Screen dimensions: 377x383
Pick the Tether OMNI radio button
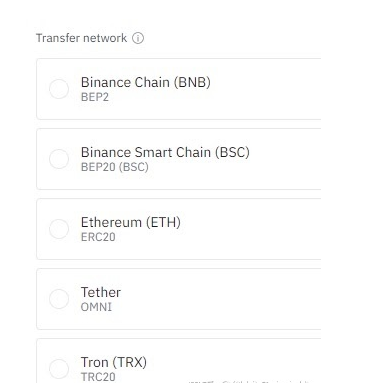(x=59, y=299)
